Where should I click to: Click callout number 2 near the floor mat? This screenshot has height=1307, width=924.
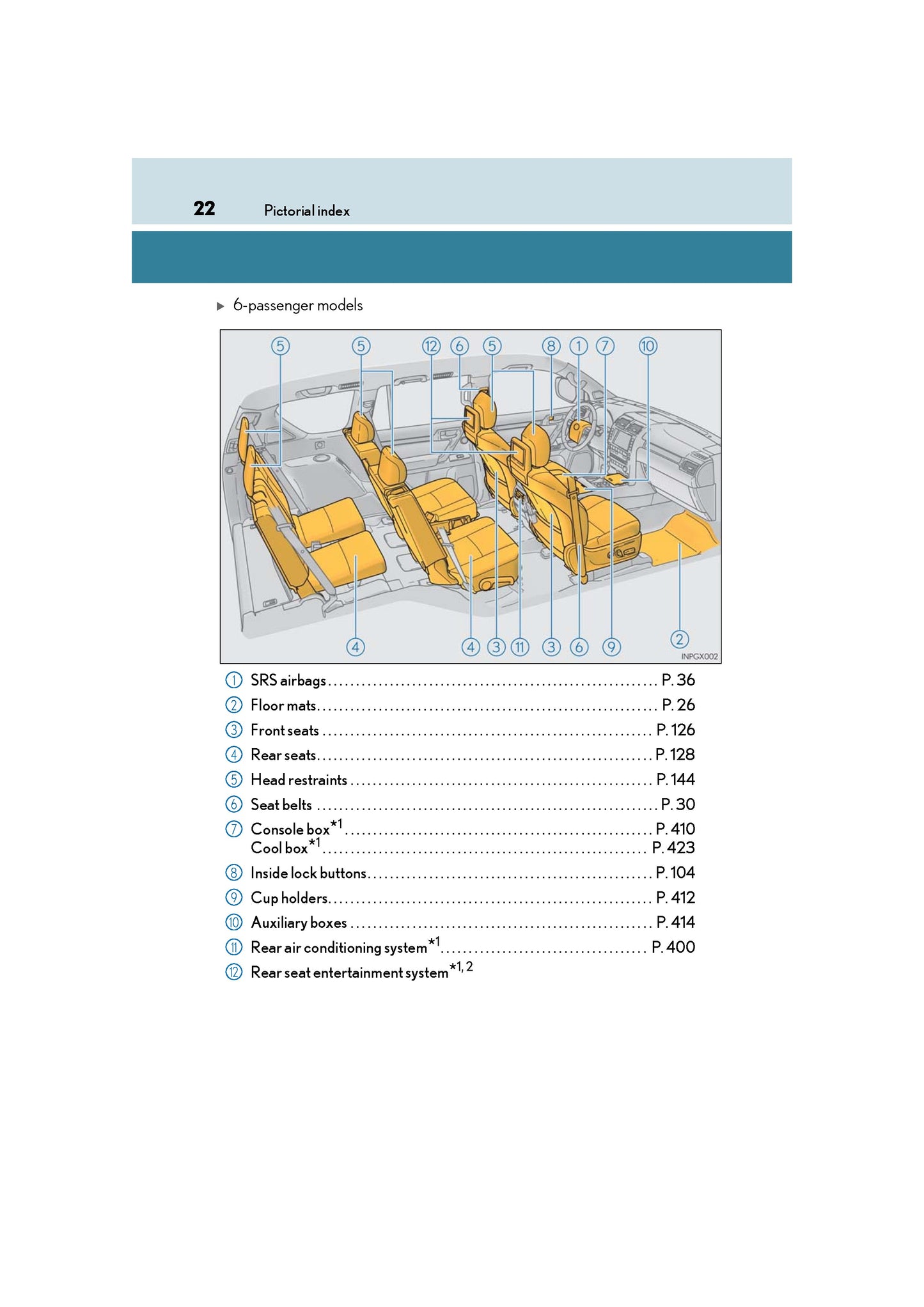[x=679, y=639]
